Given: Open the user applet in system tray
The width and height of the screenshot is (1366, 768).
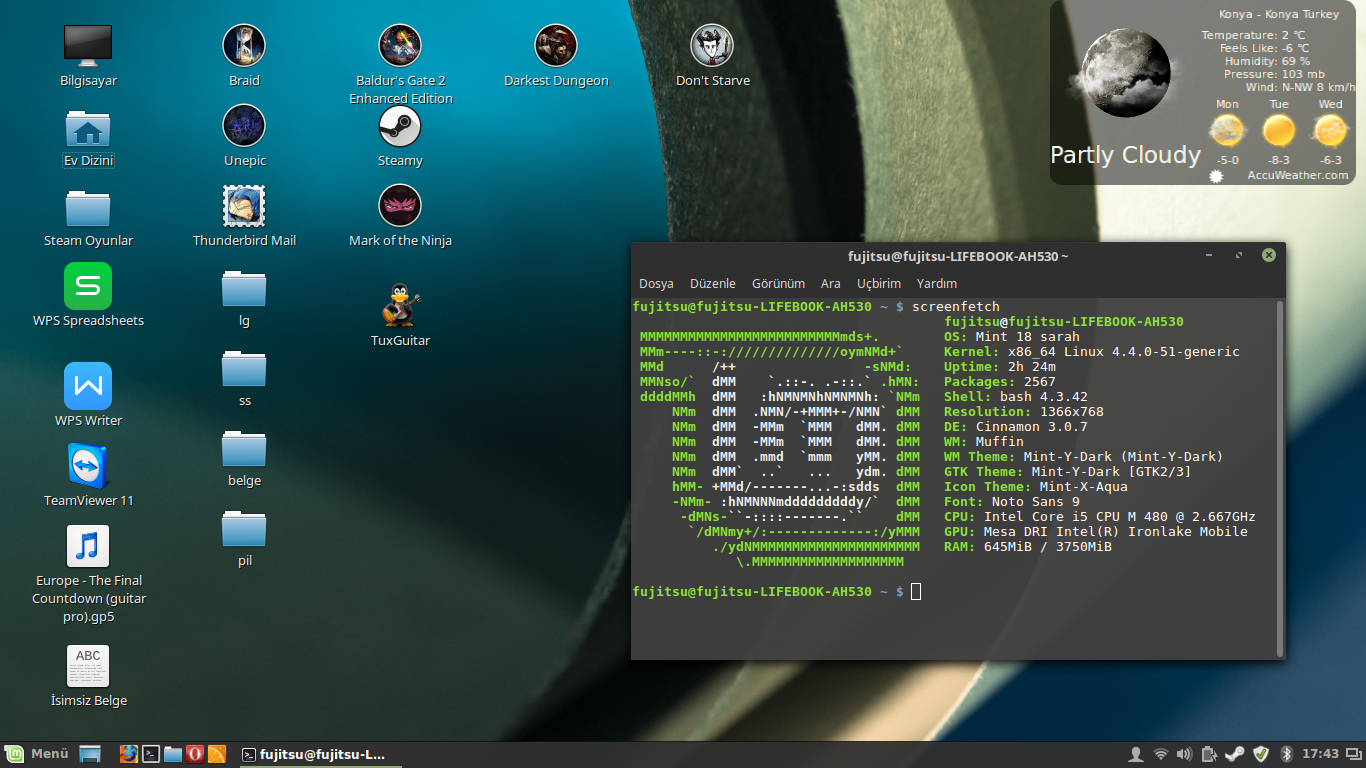Looking at the screenshot, I should coord(1135,754).
